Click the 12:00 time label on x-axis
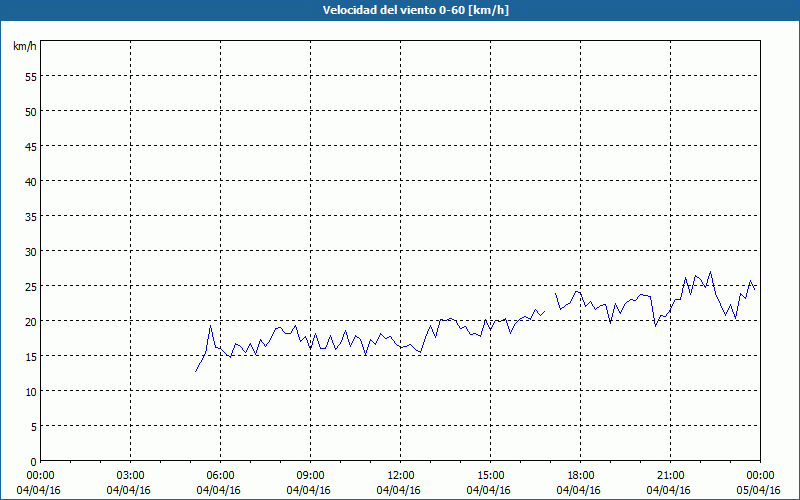Viewport: 800px width, 500px height. [401, 476]
